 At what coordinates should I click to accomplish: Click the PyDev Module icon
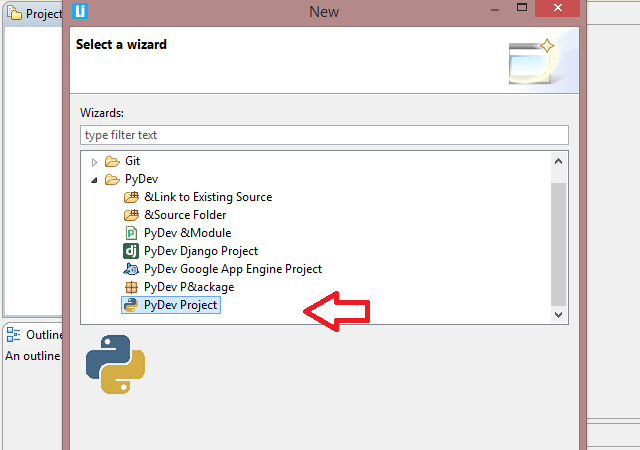tap(130, 233)
